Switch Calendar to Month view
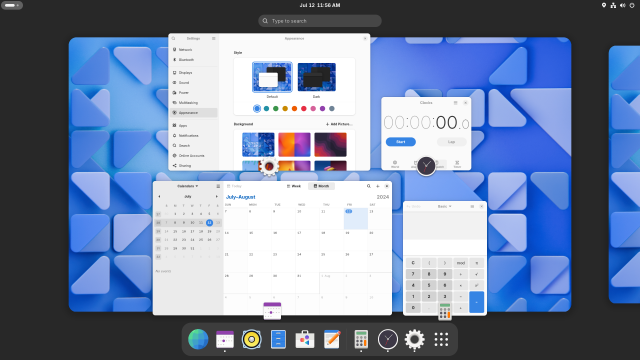The image size is (640, 360). [321, 186]
